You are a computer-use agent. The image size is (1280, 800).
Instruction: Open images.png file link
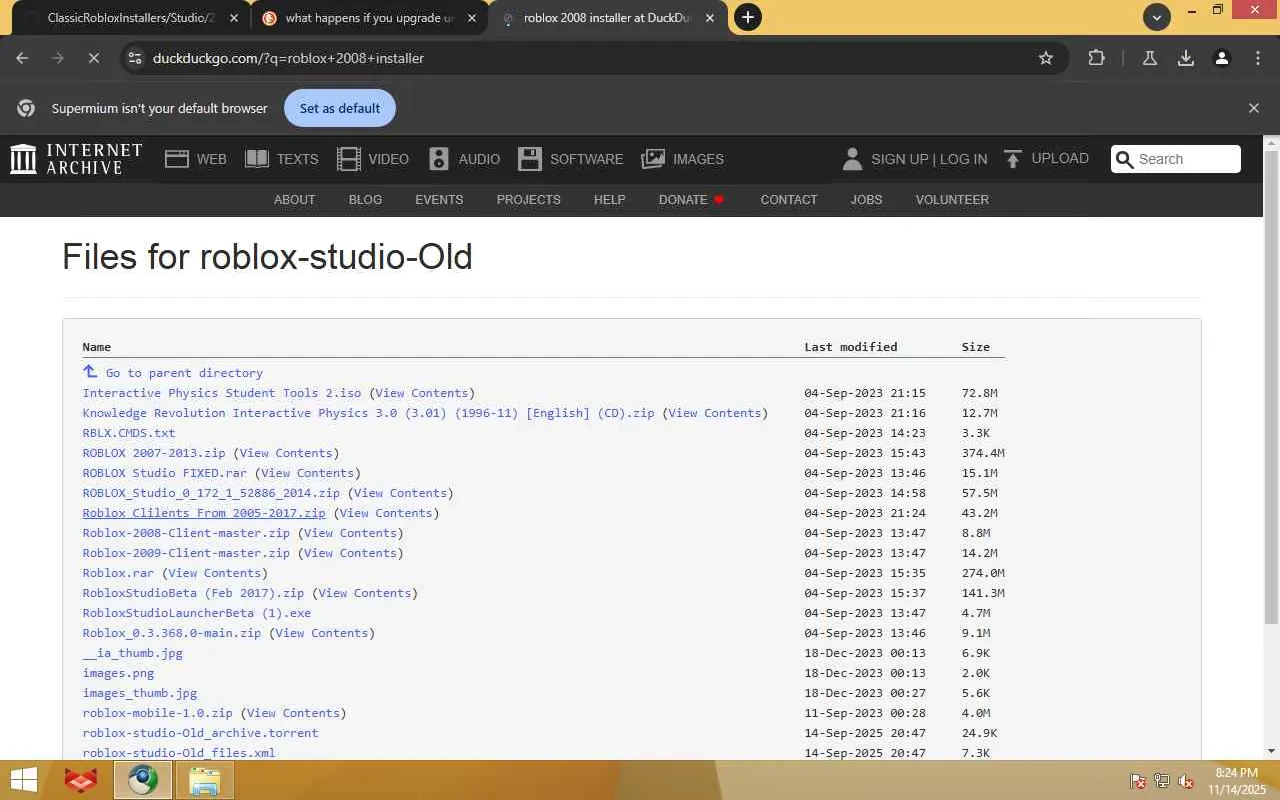click(x=118, y=673)
